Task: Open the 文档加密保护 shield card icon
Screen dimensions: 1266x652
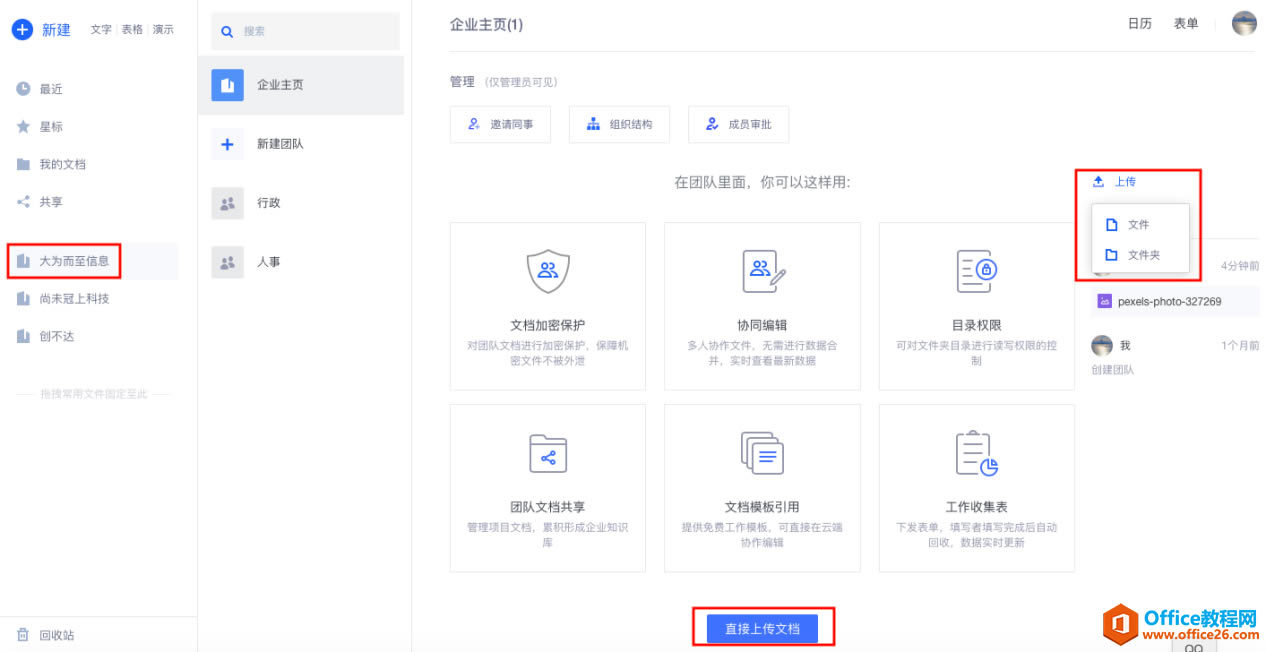Action: [547, 271]
